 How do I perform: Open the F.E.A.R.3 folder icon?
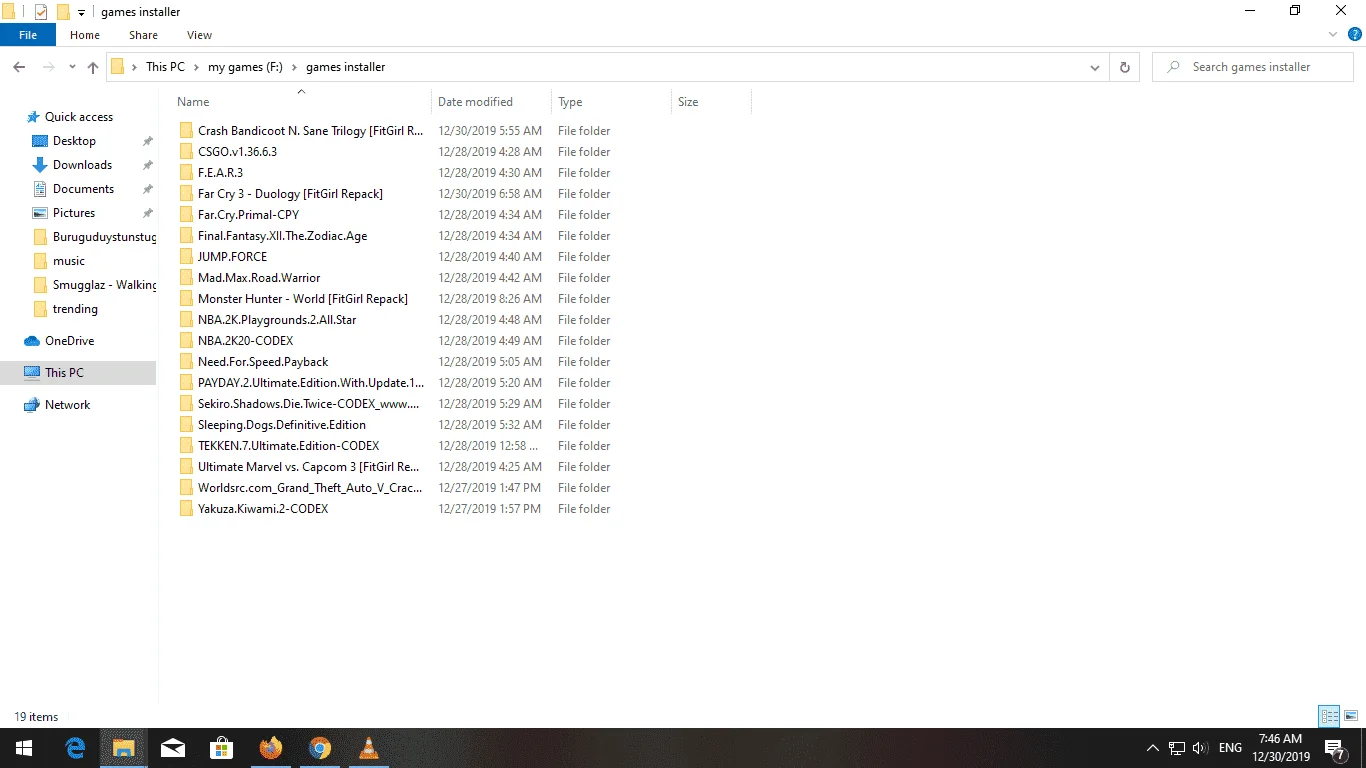pyautogui.click(x=186, y=173)
